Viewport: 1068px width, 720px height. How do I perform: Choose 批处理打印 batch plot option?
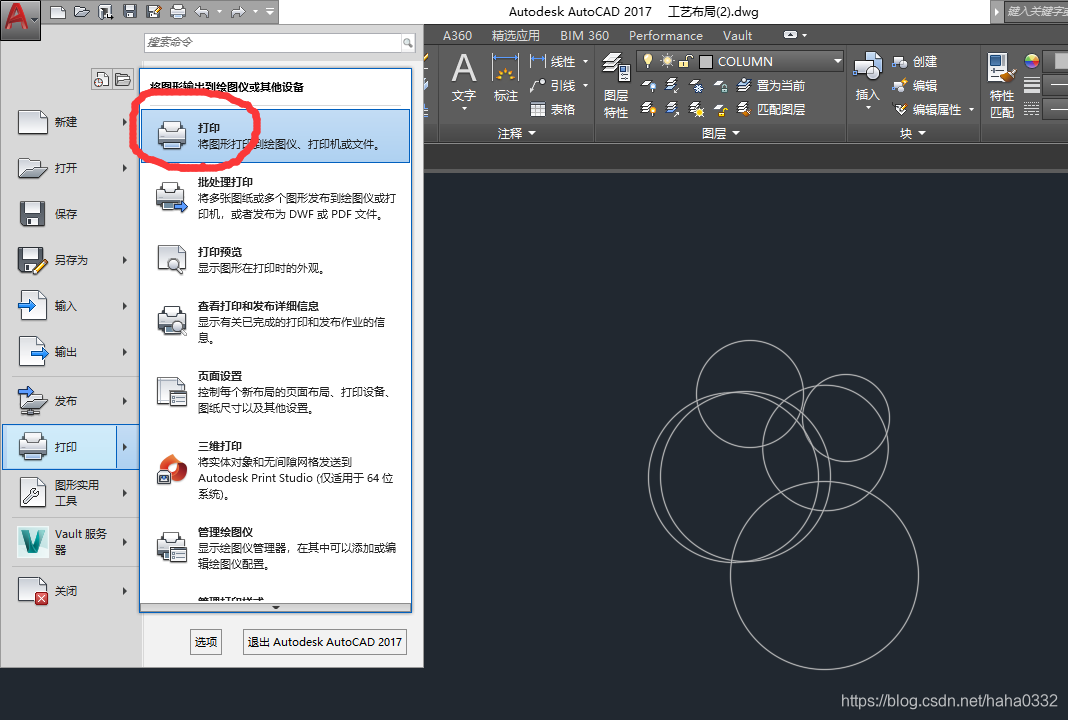tap(275, 198)
